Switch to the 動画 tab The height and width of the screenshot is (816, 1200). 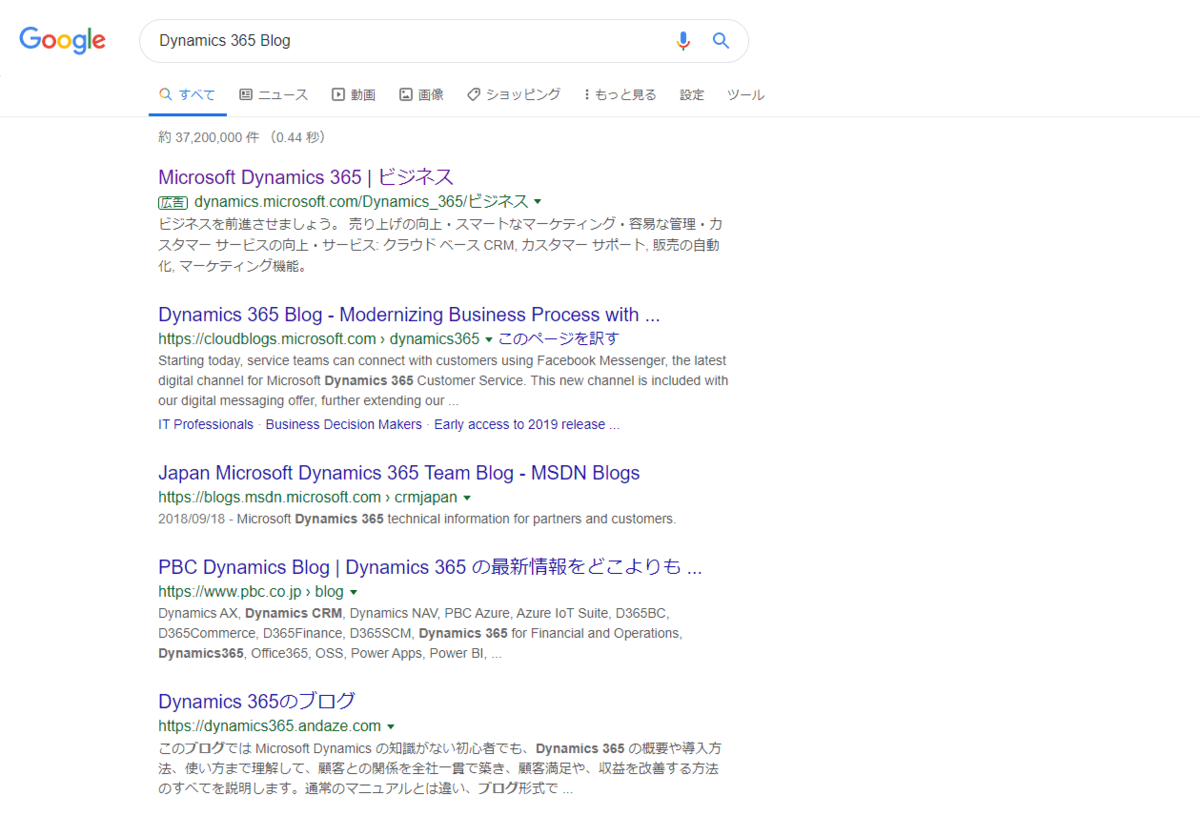pyautogui.click(x=353, y=95)
